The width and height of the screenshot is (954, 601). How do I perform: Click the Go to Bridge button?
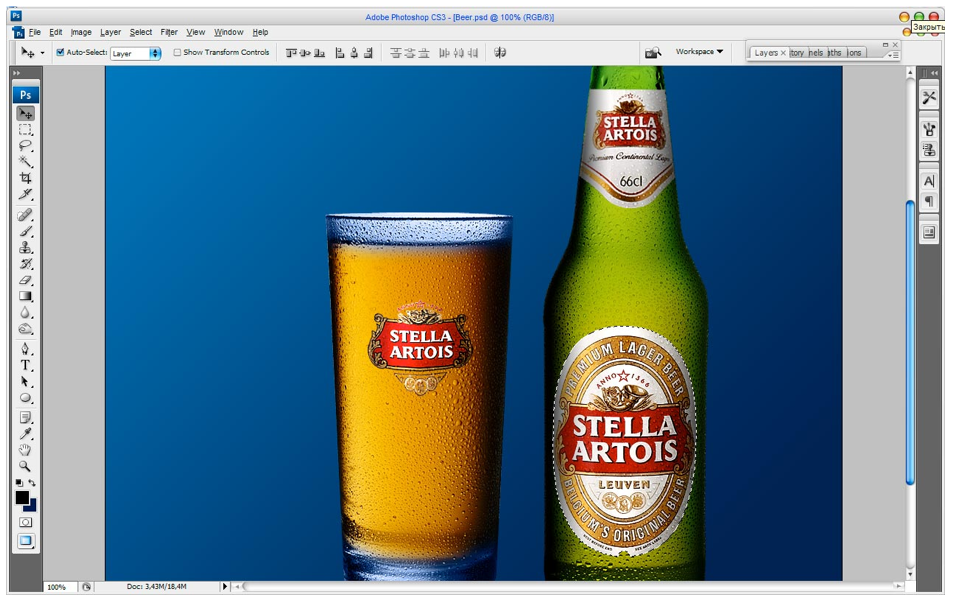click(x=653, y=52)
